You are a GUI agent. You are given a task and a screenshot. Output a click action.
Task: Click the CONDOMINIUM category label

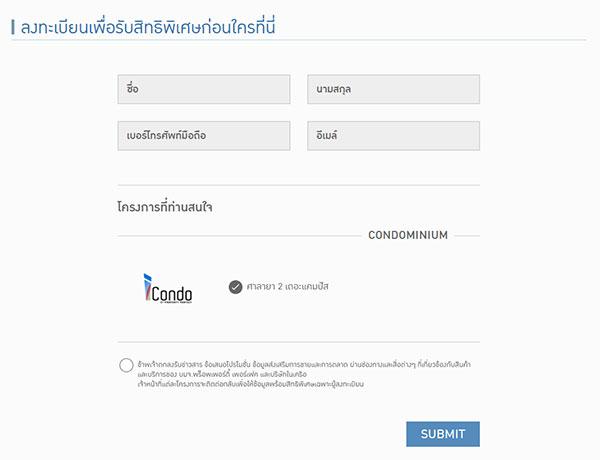(x=408, y=236)
